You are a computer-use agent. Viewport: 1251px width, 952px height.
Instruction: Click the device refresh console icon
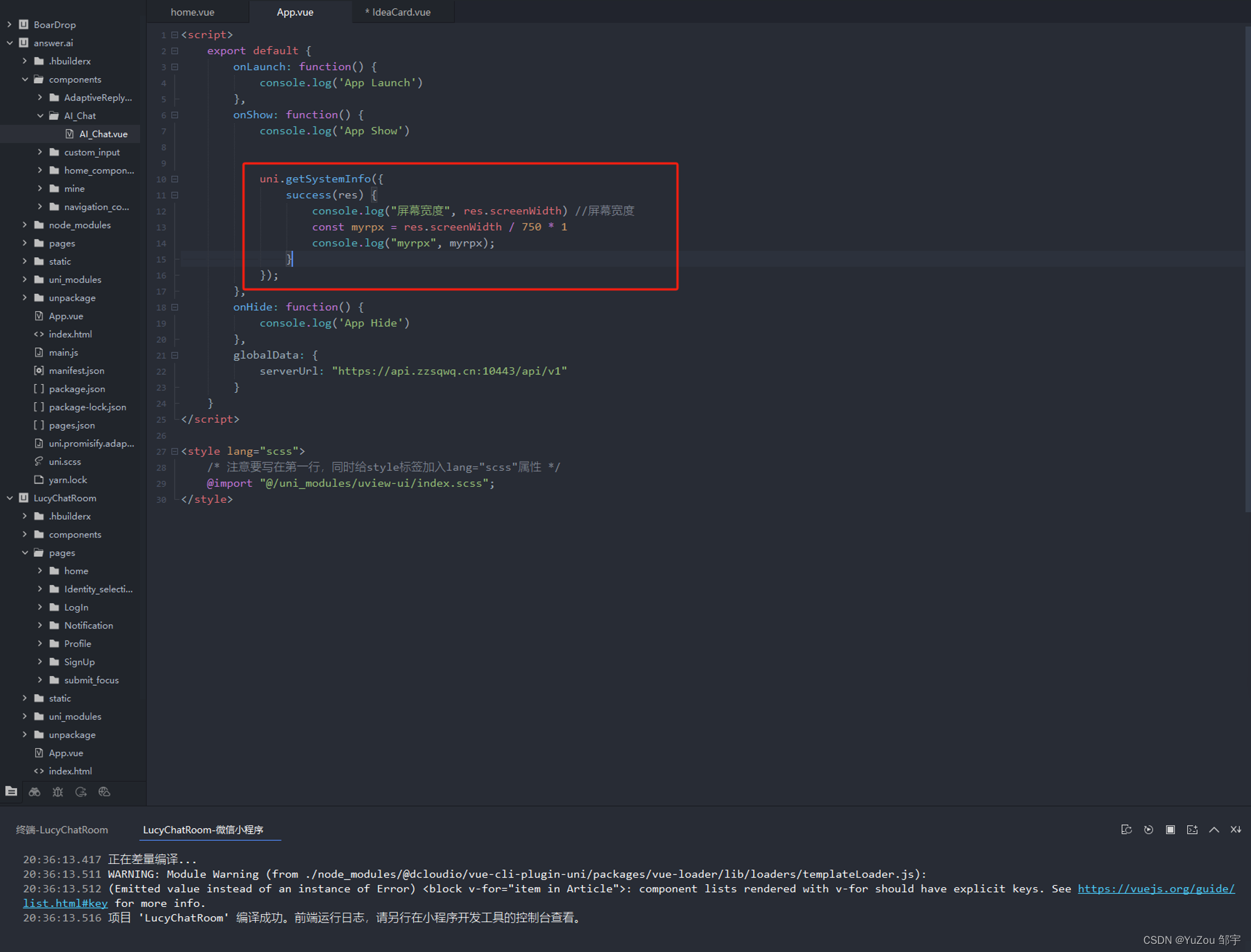(x=1127, y=829)
